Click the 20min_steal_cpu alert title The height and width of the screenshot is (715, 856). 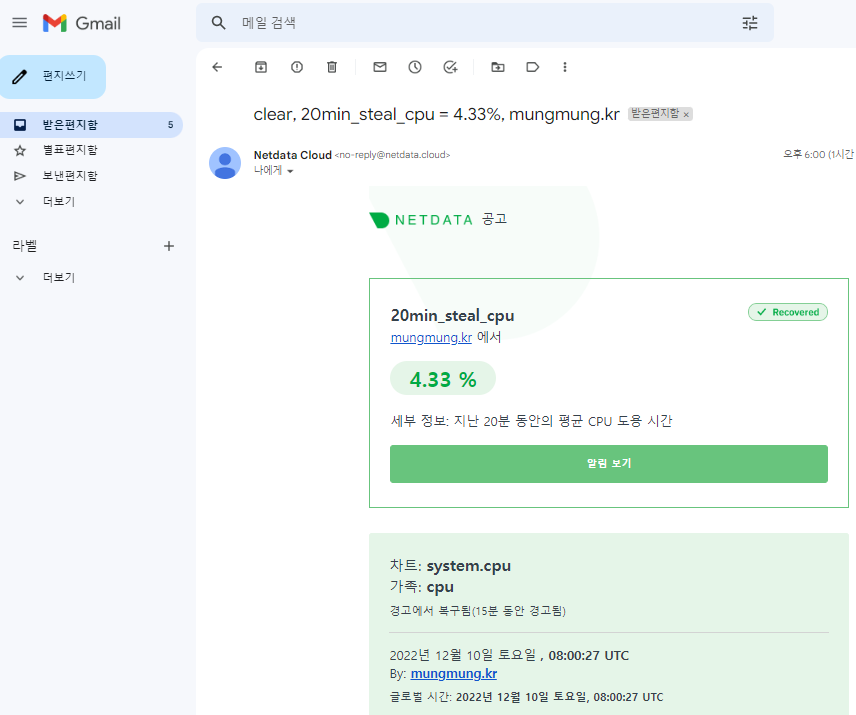coord(453,315)
